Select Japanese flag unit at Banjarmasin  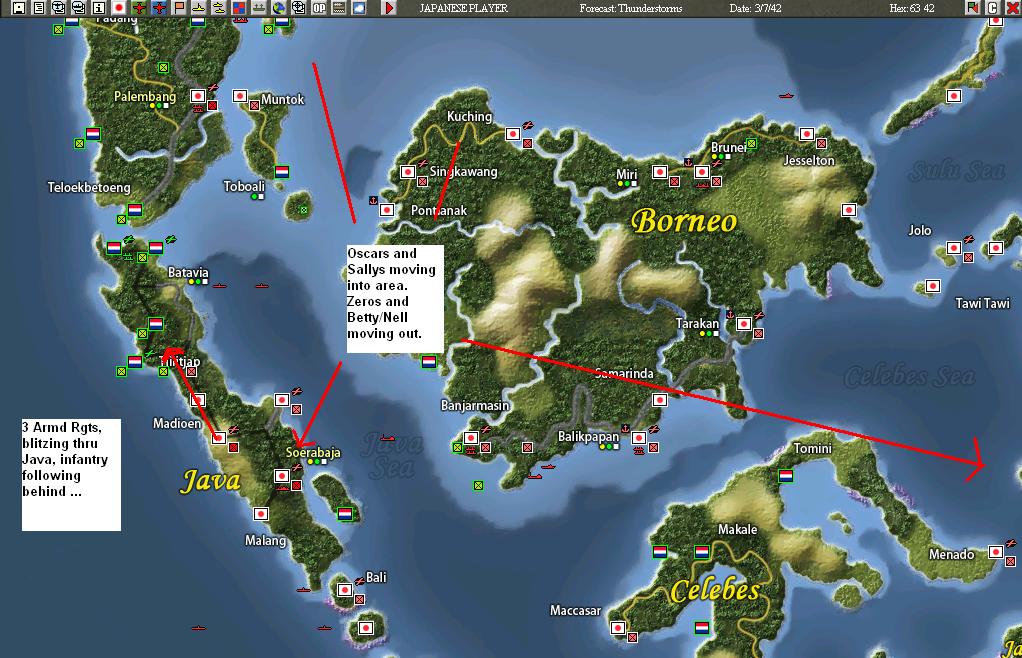click(471, 438)
